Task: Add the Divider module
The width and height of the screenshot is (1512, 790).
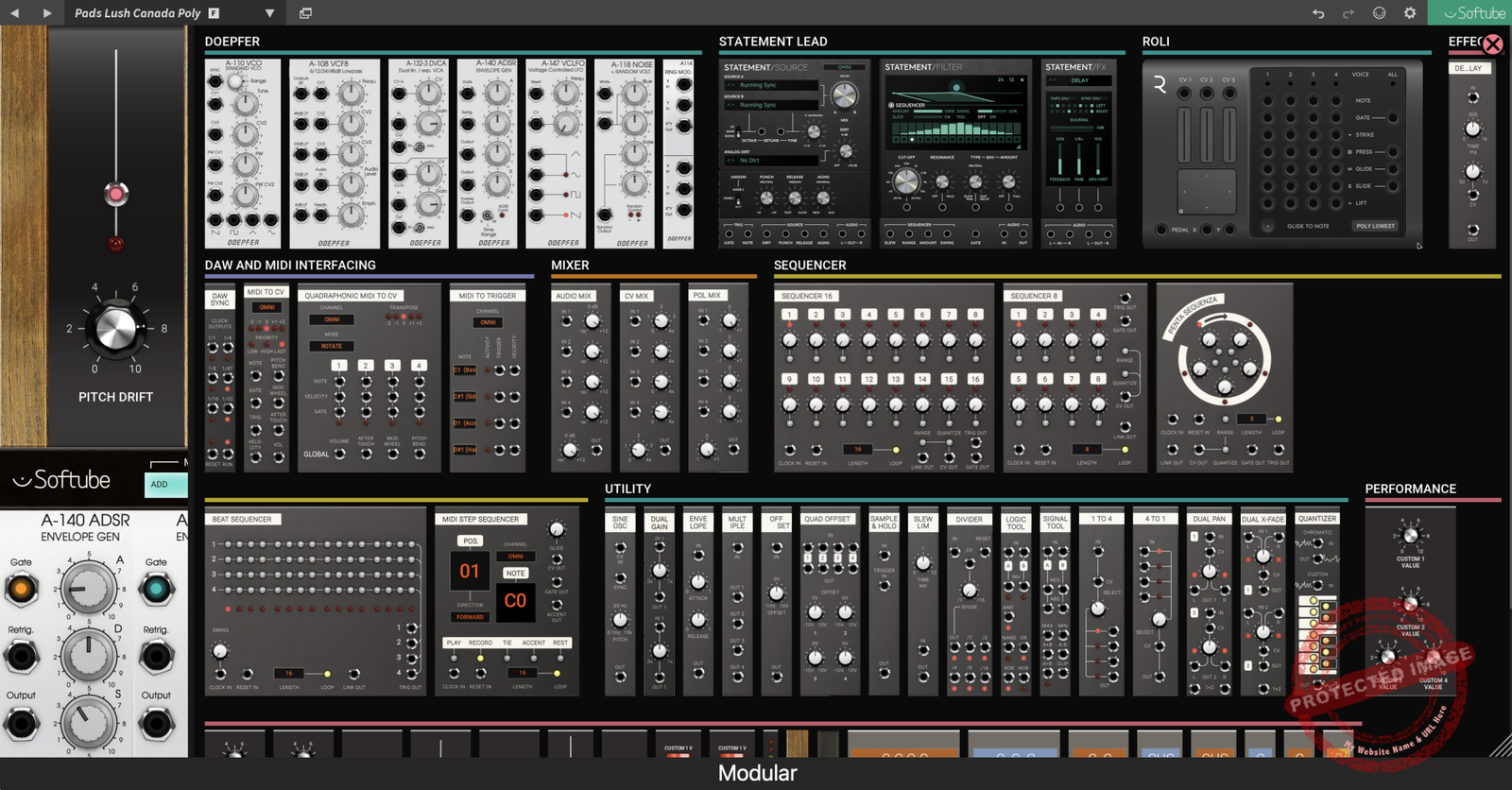Action: (x=969, y=602)
